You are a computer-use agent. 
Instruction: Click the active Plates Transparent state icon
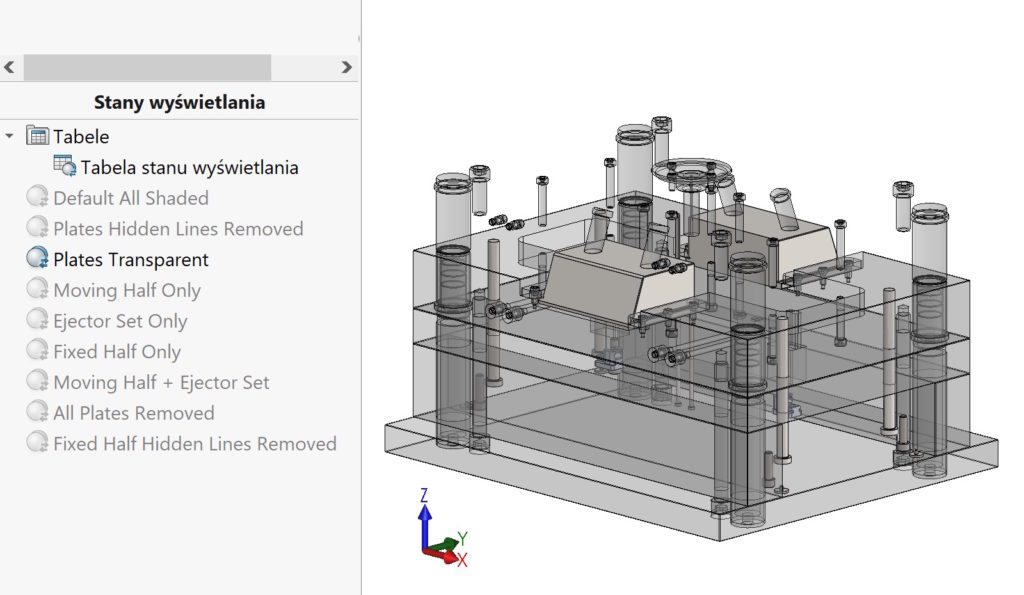click(x=38, y=260)
